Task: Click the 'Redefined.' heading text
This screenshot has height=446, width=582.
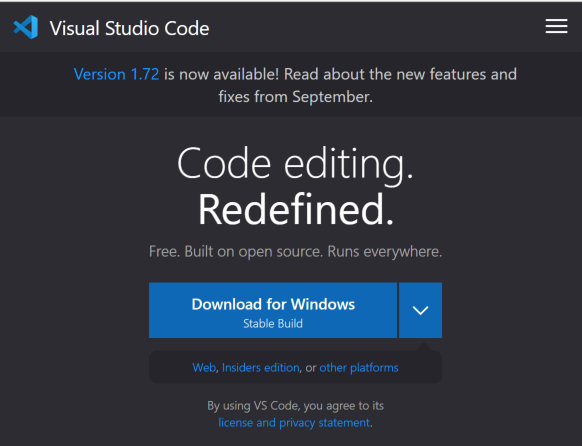Action: coord(295,210)
